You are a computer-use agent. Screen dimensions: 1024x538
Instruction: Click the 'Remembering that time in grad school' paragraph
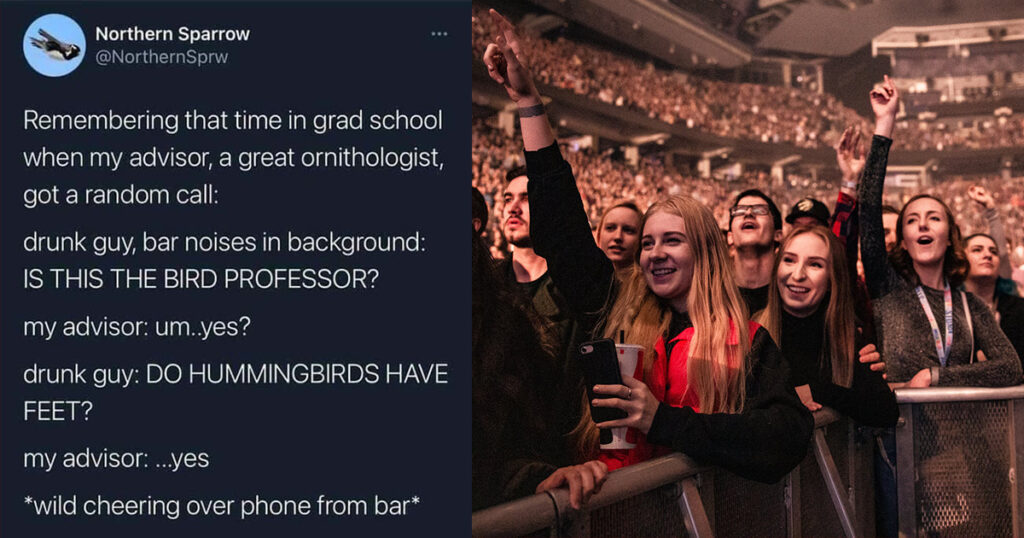(233, 157)
